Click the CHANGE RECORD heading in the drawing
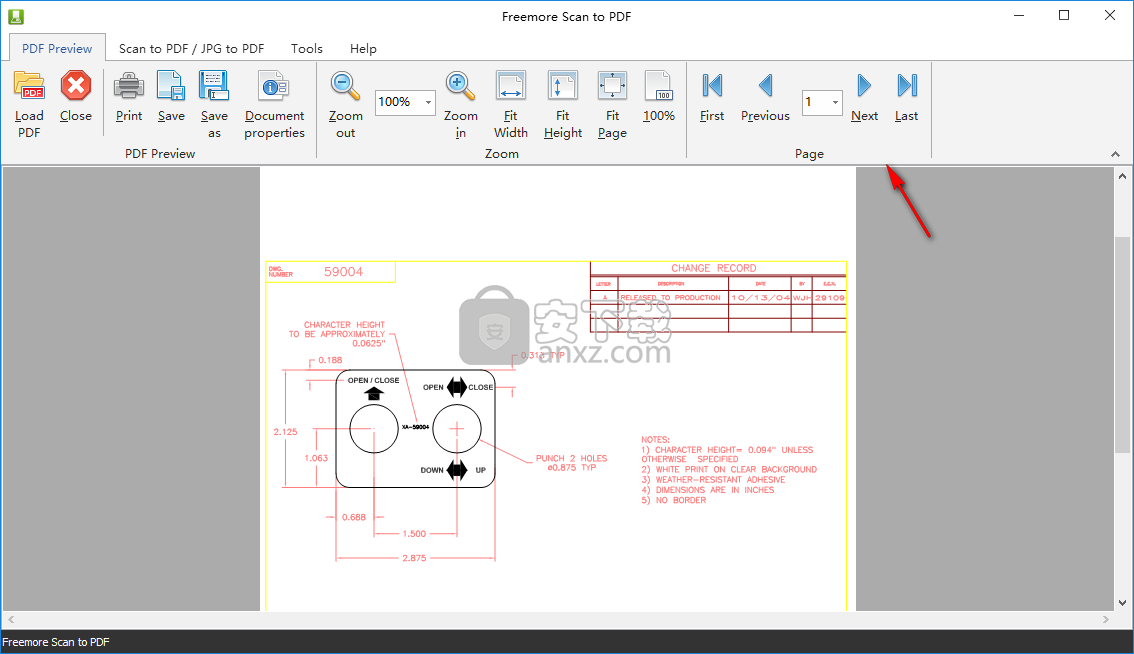 pyautogui.click(x=714, y=268)
